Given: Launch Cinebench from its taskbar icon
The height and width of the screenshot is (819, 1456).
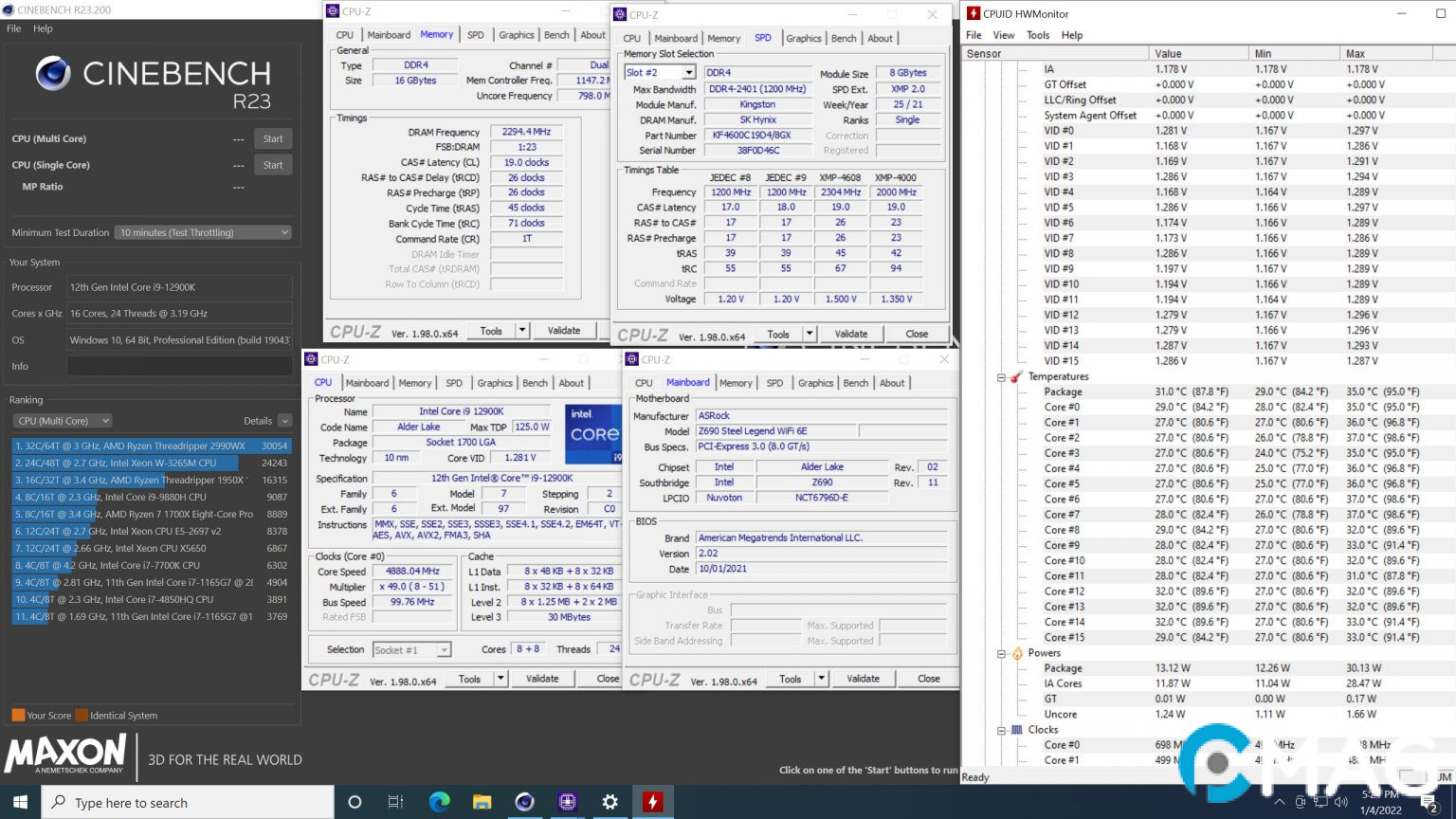Looking at the screenshot, I should click(x=524, y=802).
